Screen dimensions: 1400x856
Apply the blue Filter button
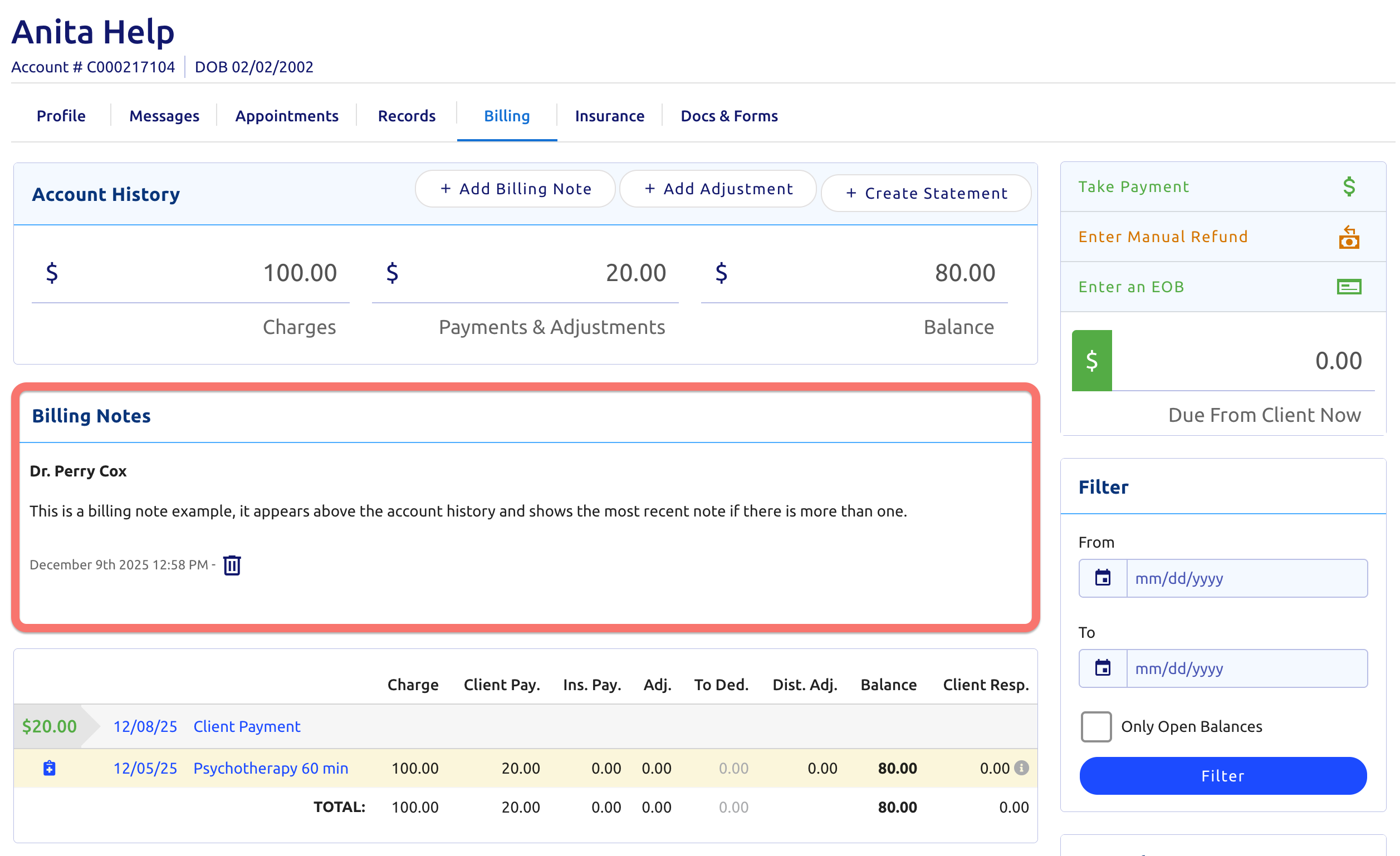(x=1222, y=775)
